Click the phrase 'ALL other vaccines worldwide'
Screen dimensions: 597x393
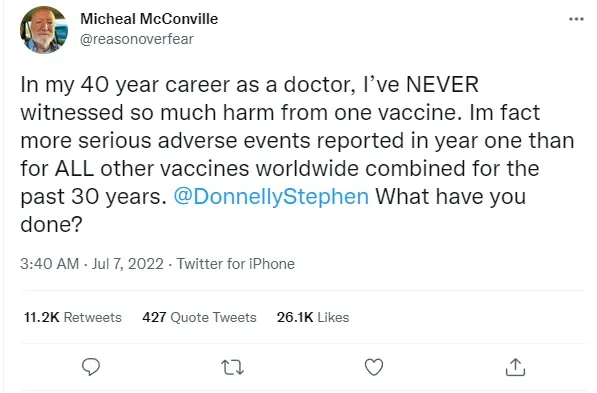tap(207, 168)
